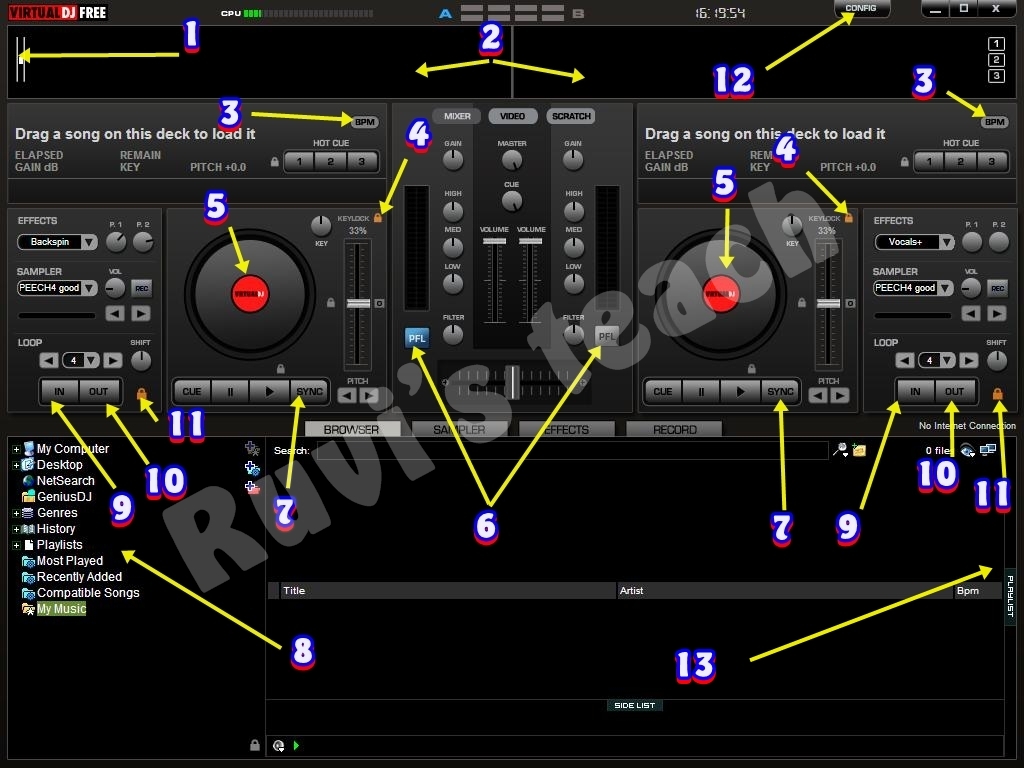Click the MASTER volume knob

[512, 159]
